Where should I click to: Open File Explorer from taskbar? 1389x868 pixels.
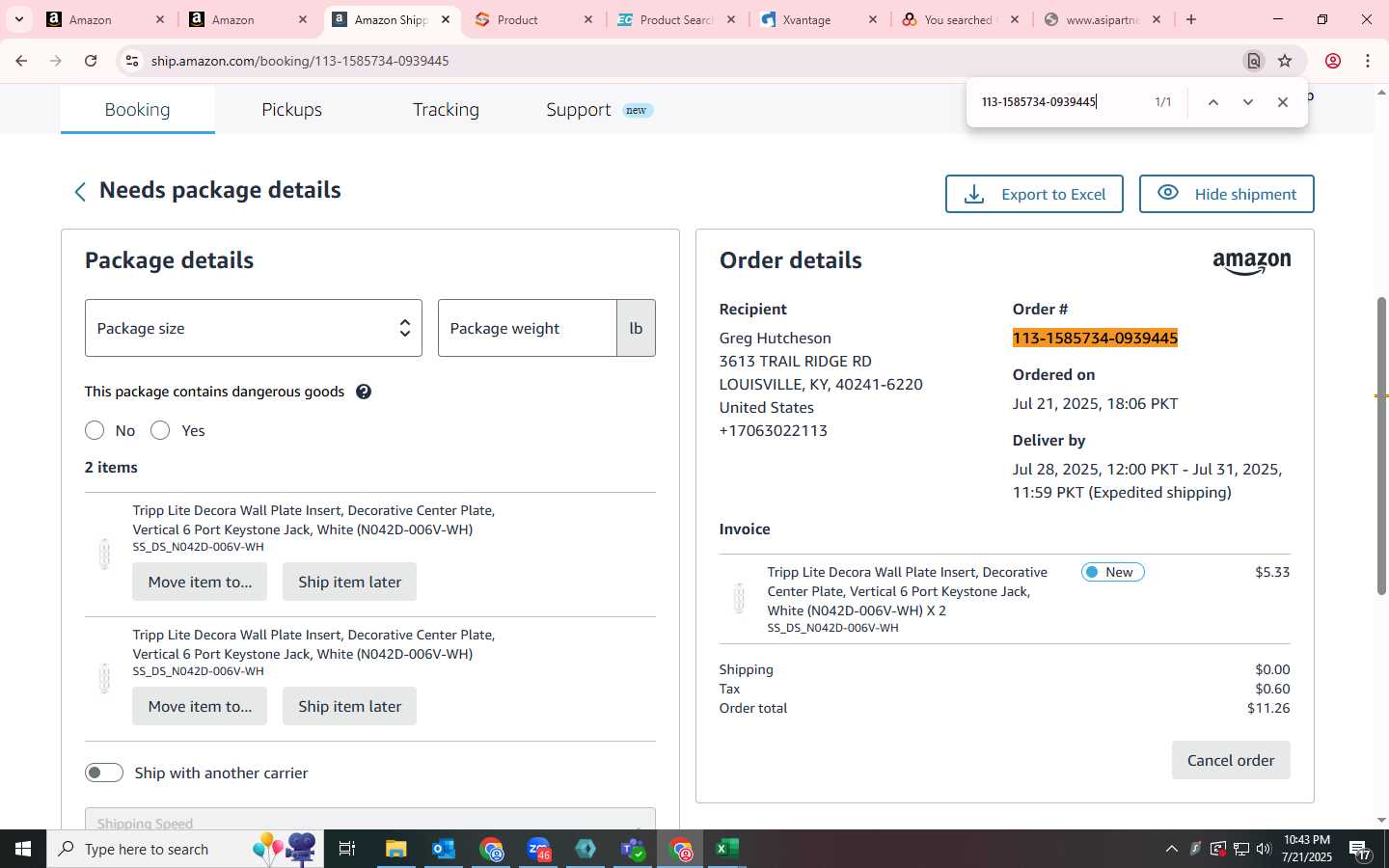pos(395,849)
